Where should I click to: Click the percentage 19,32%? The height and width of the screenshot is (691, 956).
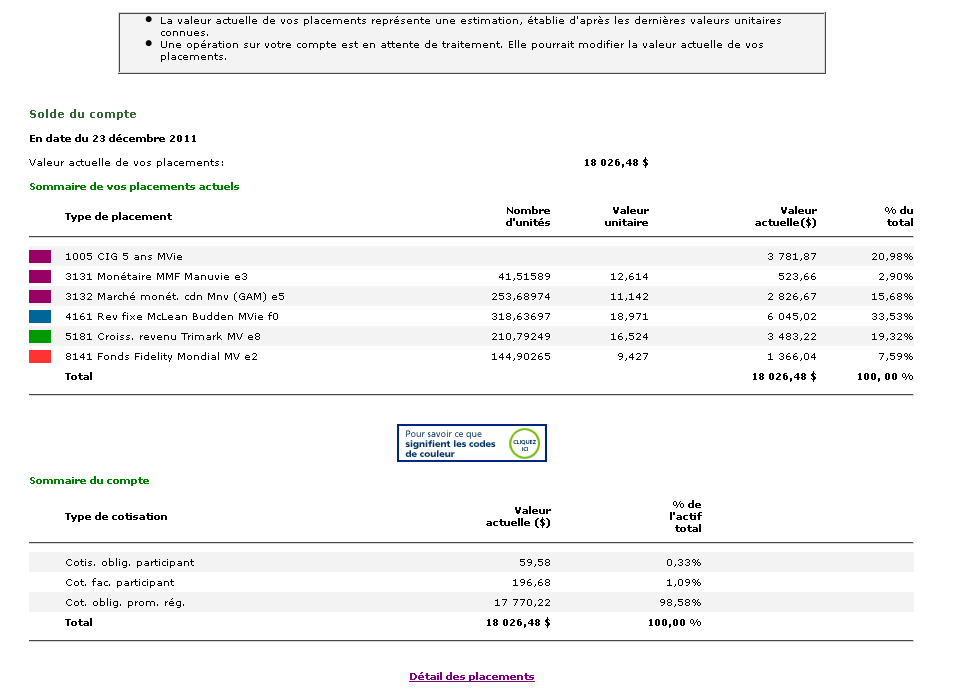892,337
